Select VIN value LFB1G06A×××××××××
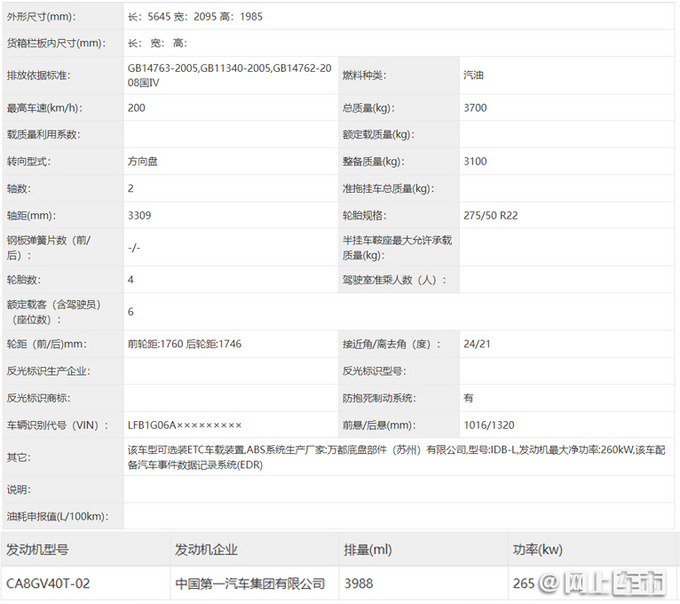Screen dimensions: 680x604 click(x=184, y=425)
